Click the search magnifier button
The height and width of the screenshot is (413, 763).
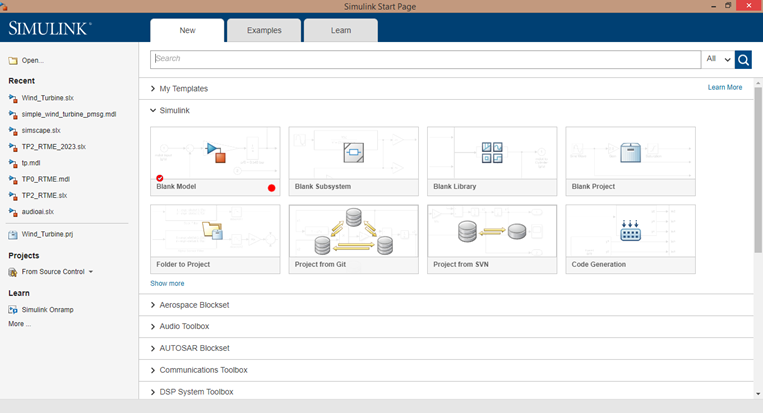coord(743,60)
